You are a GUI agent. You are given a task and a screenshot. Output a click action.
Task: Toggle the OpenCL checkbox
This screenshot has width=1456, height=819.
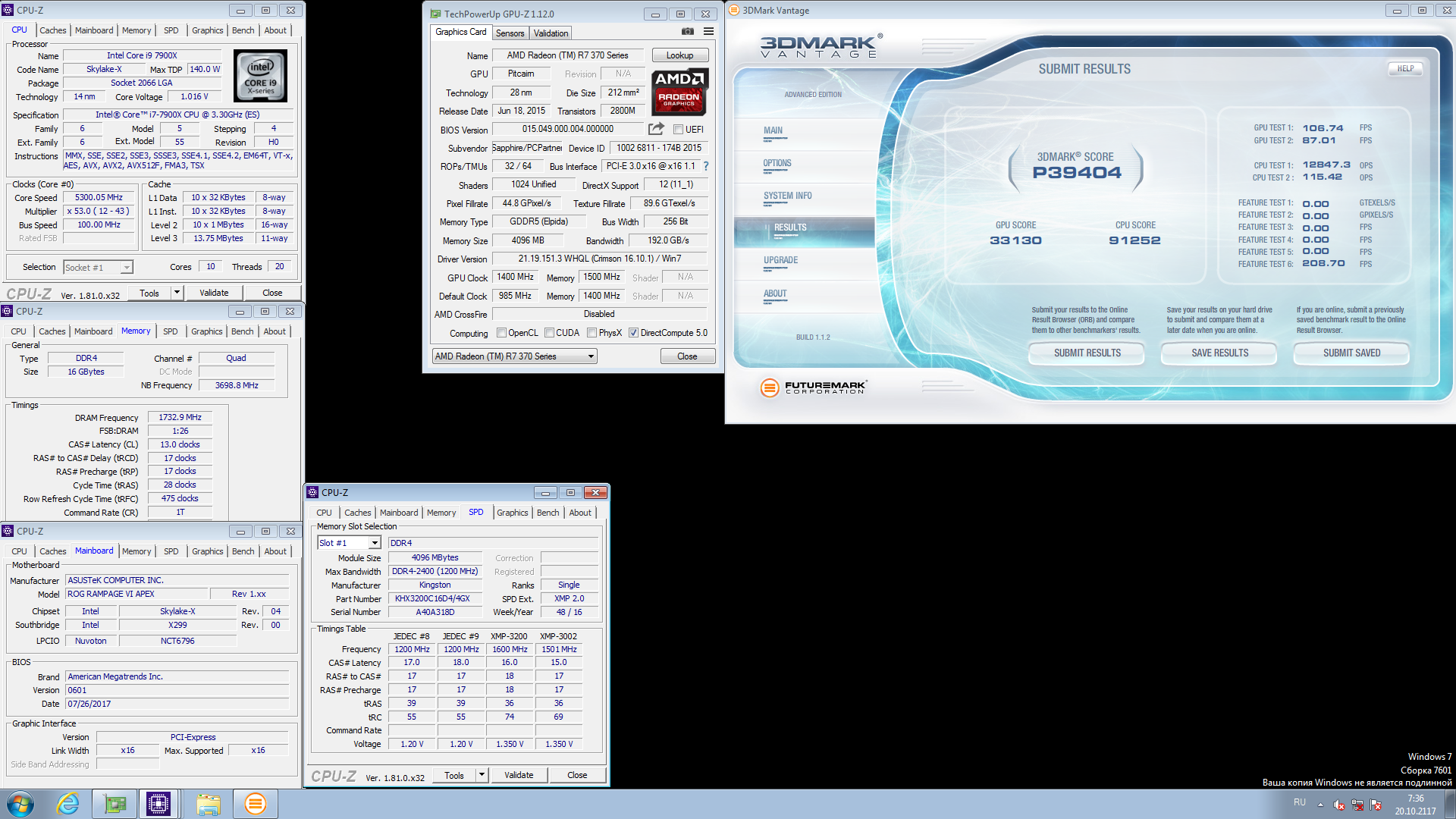(x=501, y=333)
